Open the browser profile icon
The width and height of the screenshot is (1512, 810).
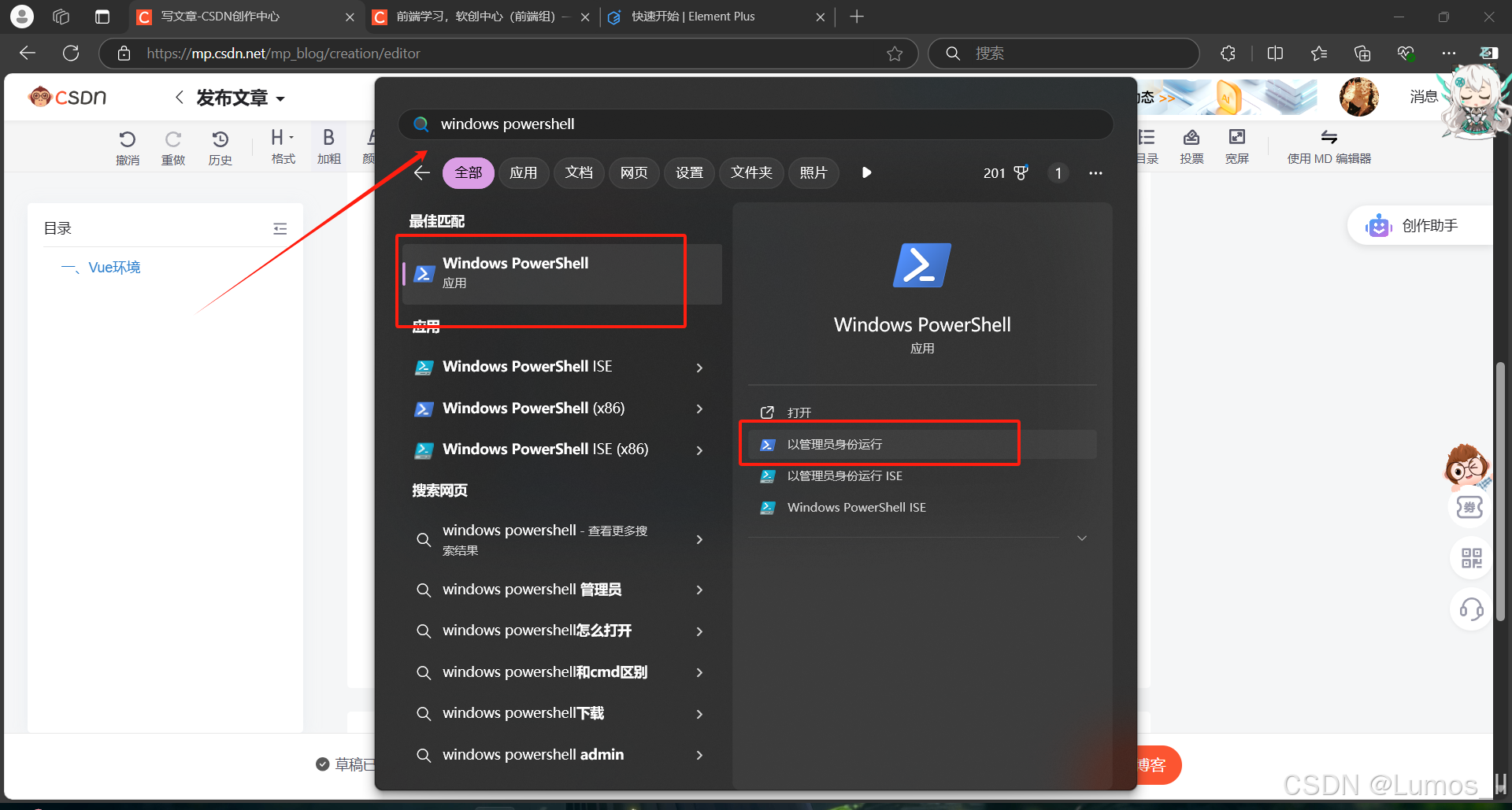point(22,16)
